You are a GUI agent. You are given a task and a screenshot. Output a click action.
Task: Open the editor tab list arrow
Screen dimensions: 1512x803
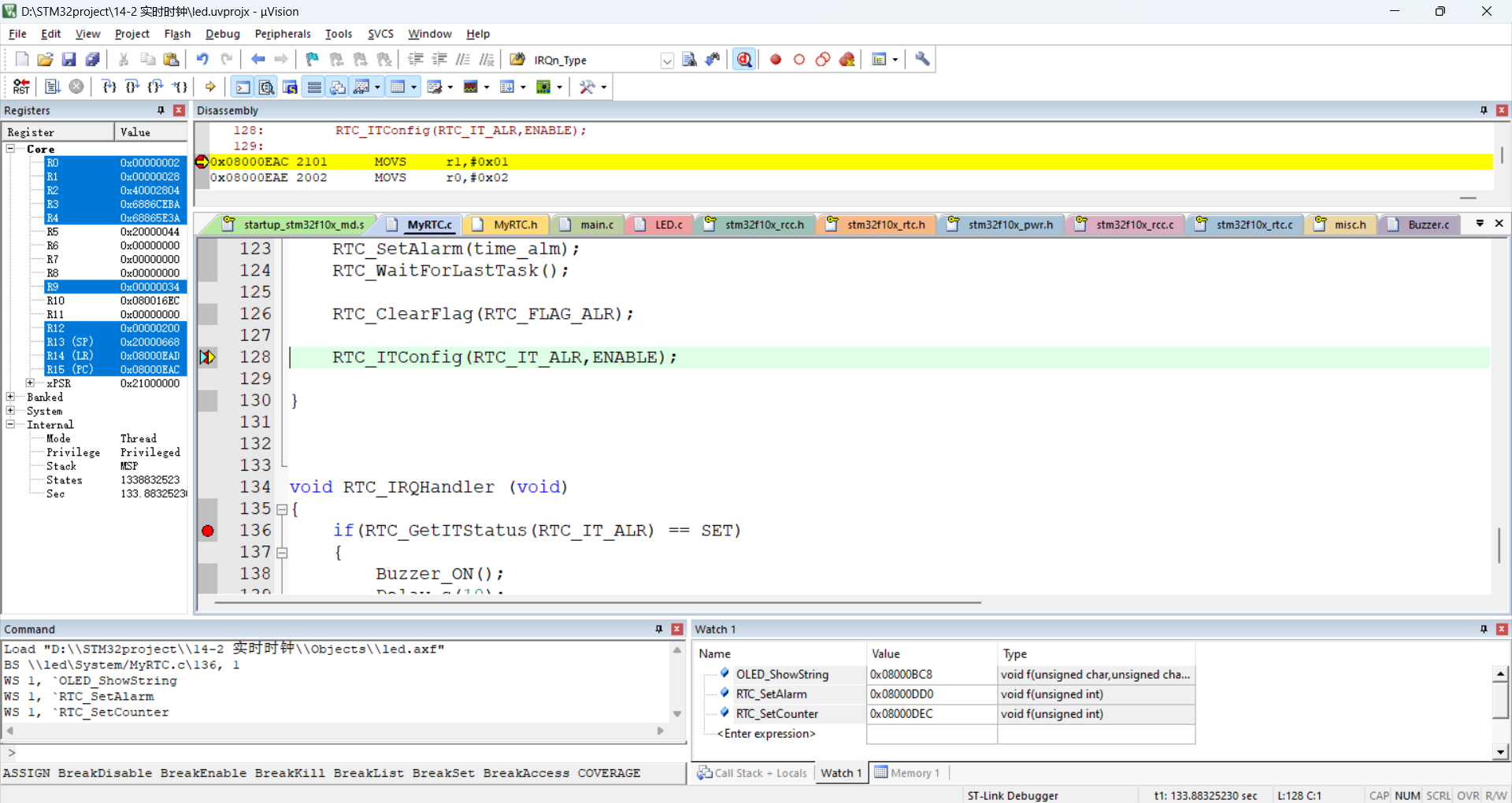tap(1480, 224)
